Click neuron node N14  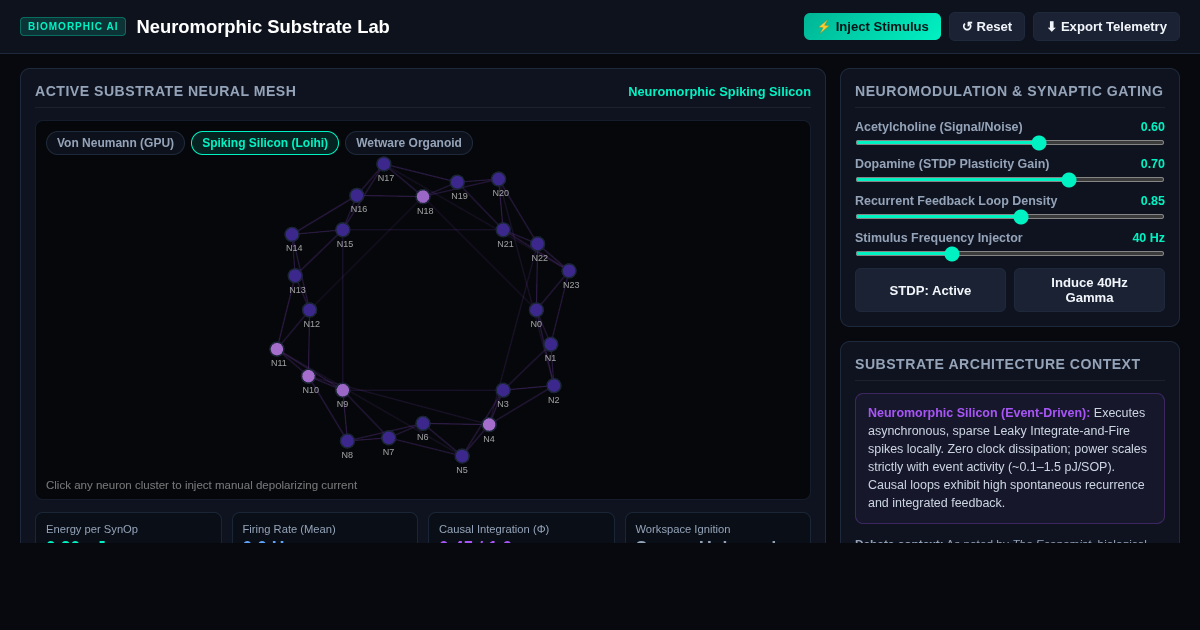(x=292, y=234)
